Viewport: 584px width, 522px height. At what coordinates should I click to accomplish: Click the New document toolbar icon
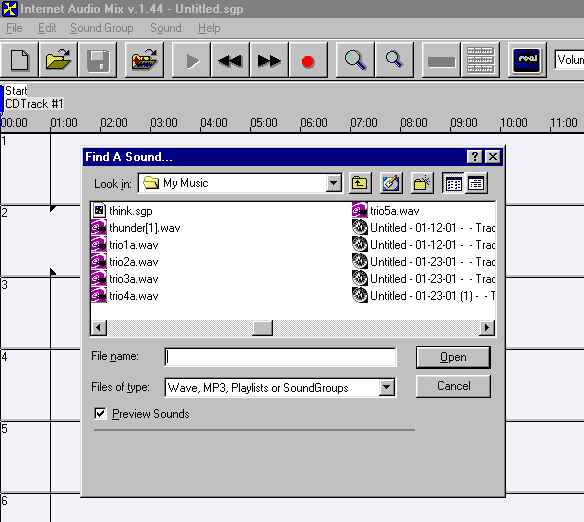pos(19,60)
